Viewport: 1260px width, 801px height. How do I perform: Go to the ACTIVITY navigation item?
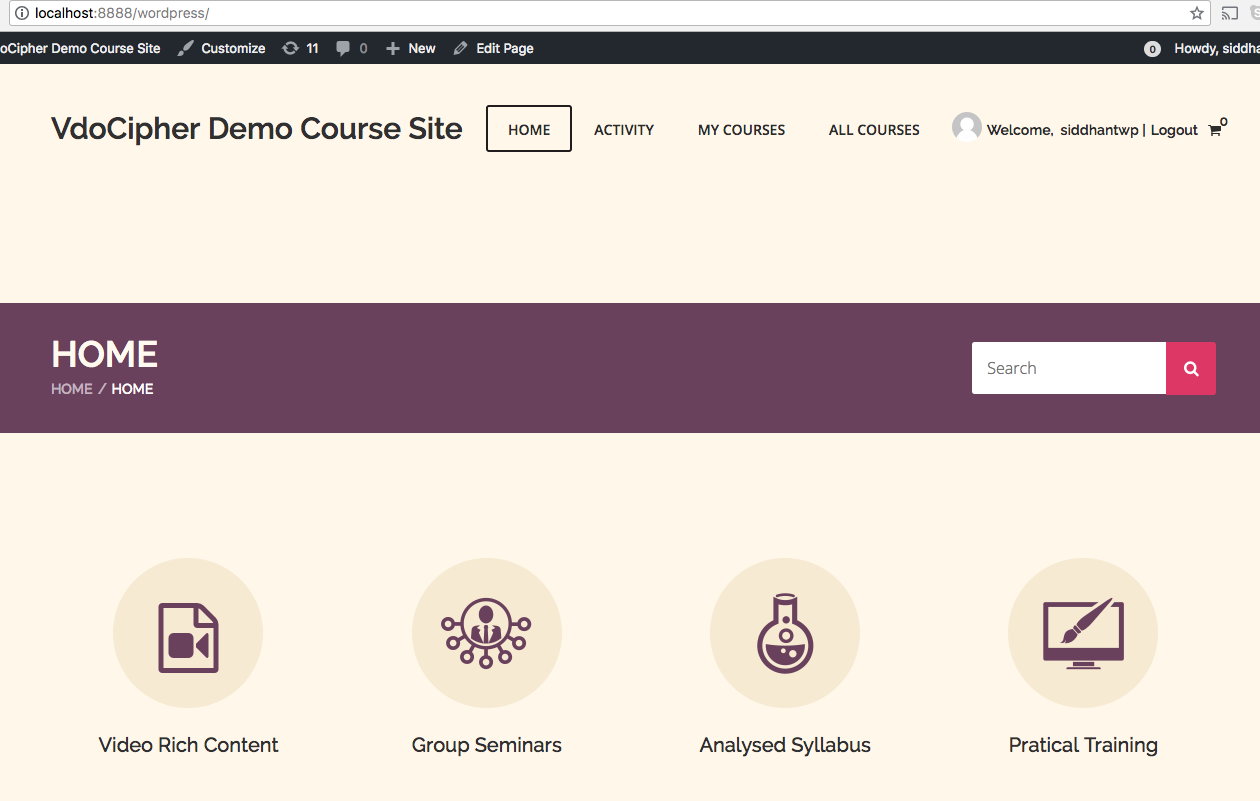click(x=624, y=130)
